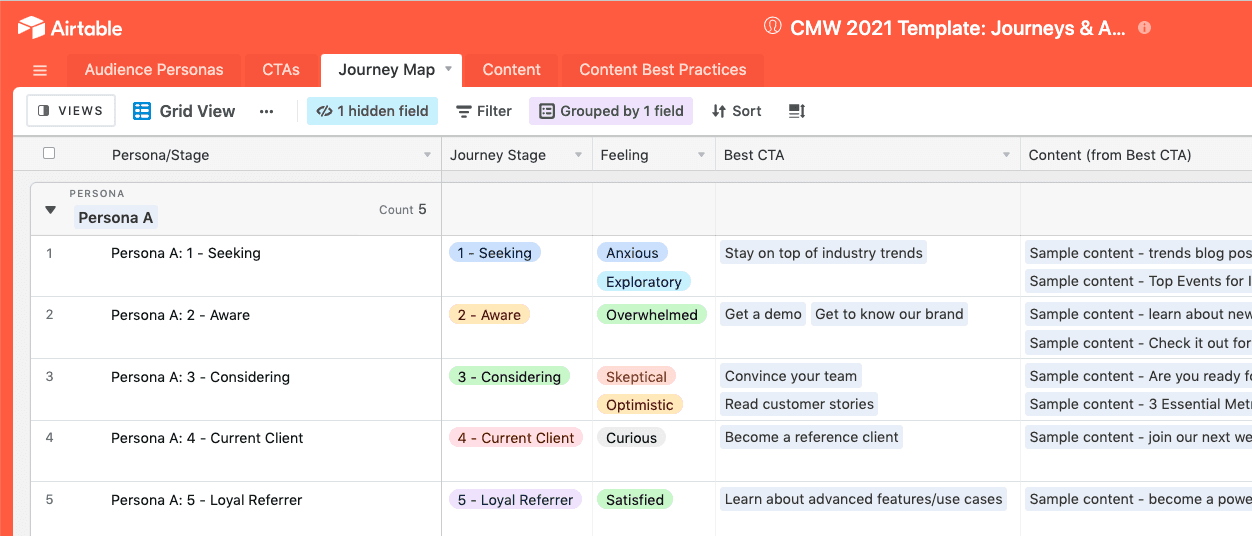The height and width of the screenshot is (536, 1252).
Task: Toggle the Views sidebar
Action: pos(71,111)
